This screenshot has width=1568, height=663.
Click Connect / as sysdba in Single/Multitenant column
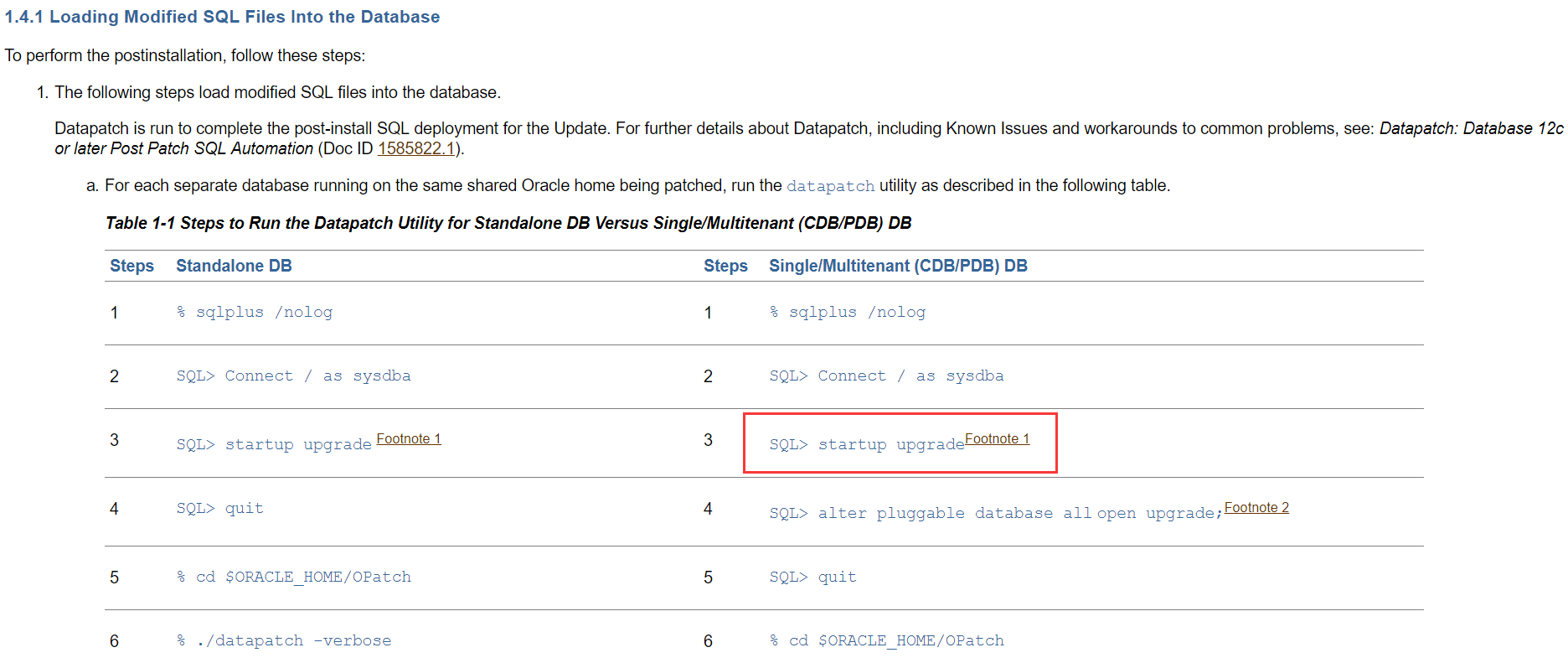(x=886, y=376)
